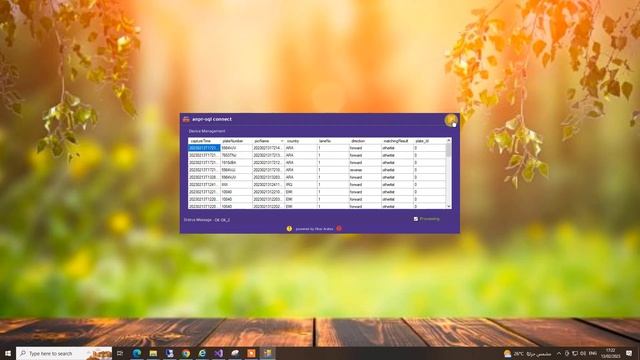This screenshot has width=640, height=360.
Task: Open Visual Studio from the taskbar
Action: [218, 353]
